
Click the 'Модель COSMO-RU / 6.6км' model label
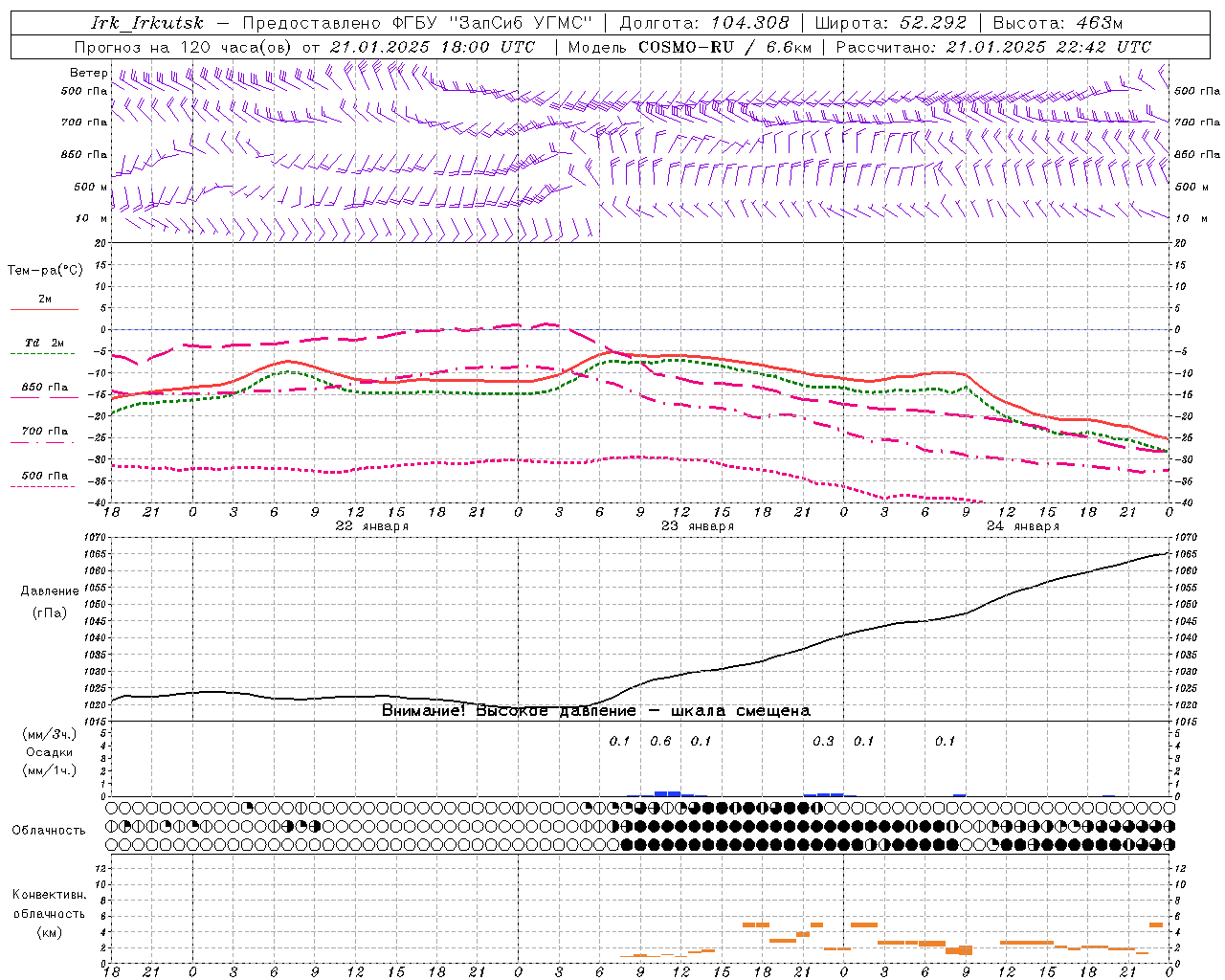pyautogui.click(x=690, y=47)
